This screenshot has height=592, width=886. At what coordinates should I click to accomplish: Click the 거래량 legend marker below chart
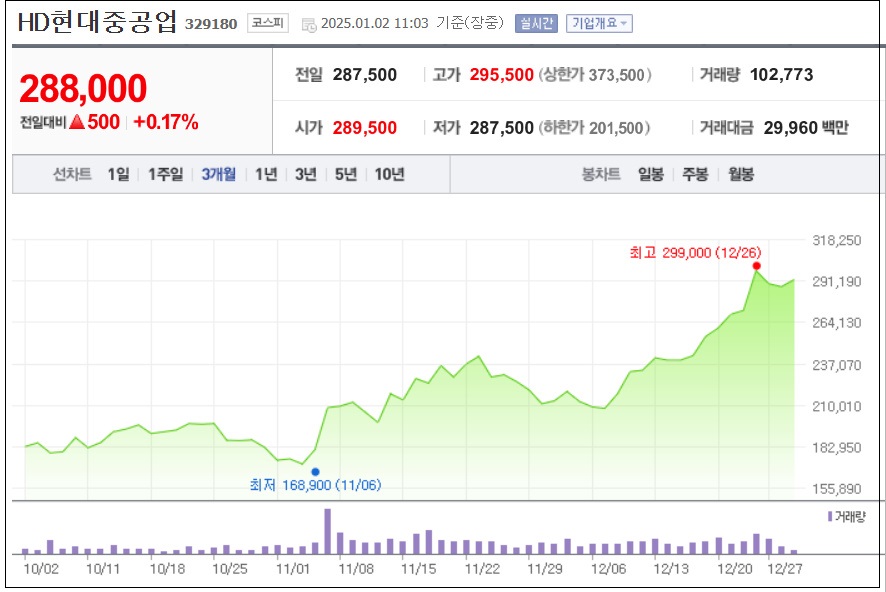coord(829,516)
